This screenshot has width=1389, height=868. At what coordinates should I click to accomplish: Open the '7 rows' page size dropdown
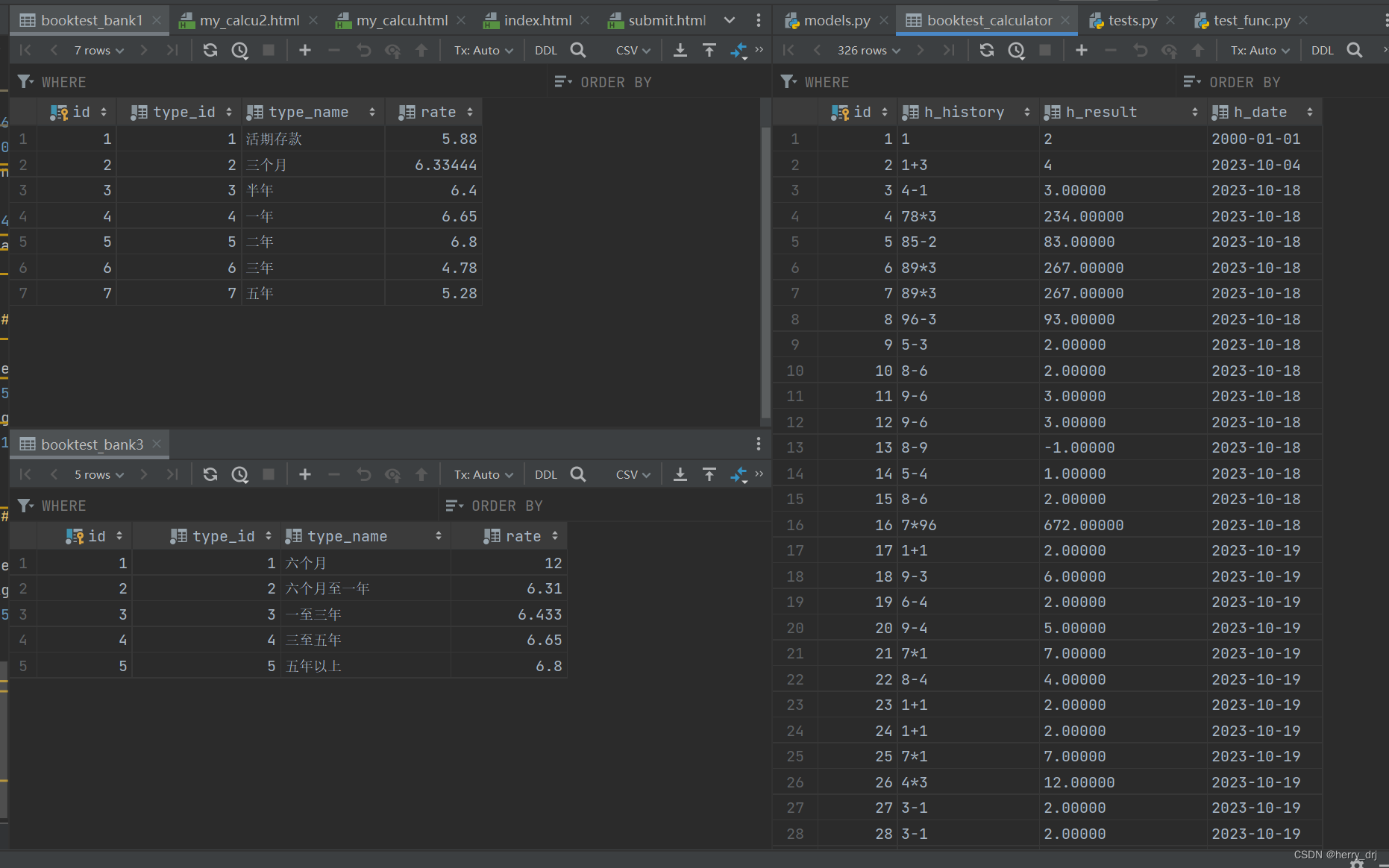[98, 50]
